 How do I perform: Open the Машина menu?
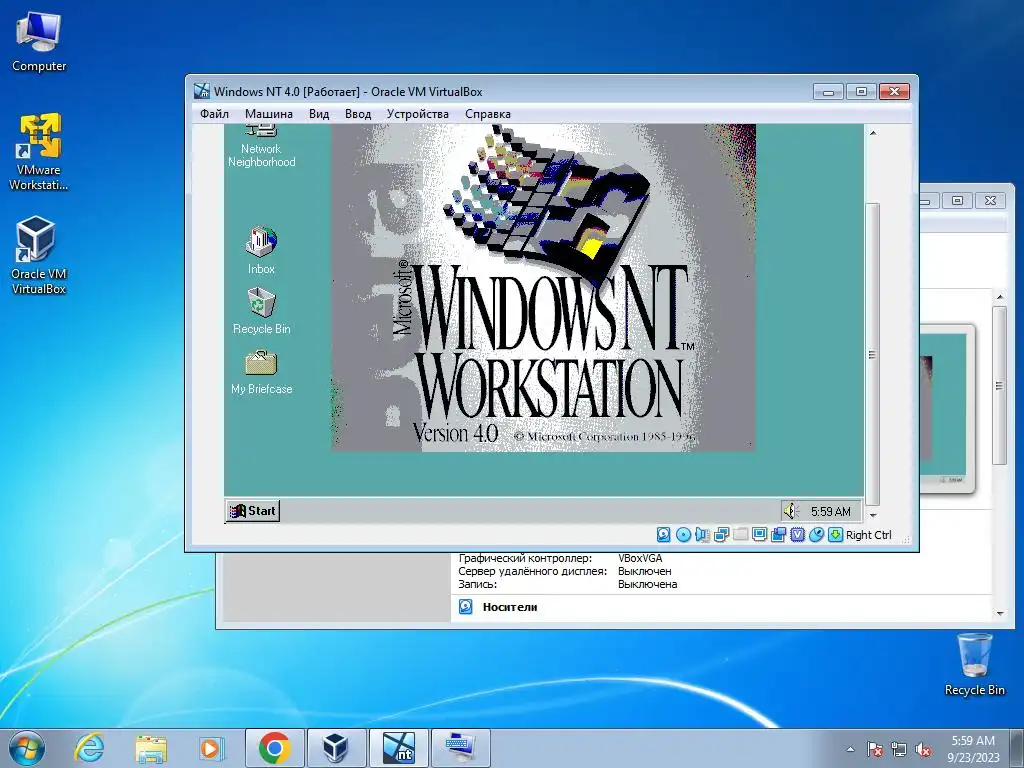pos(268,114)
